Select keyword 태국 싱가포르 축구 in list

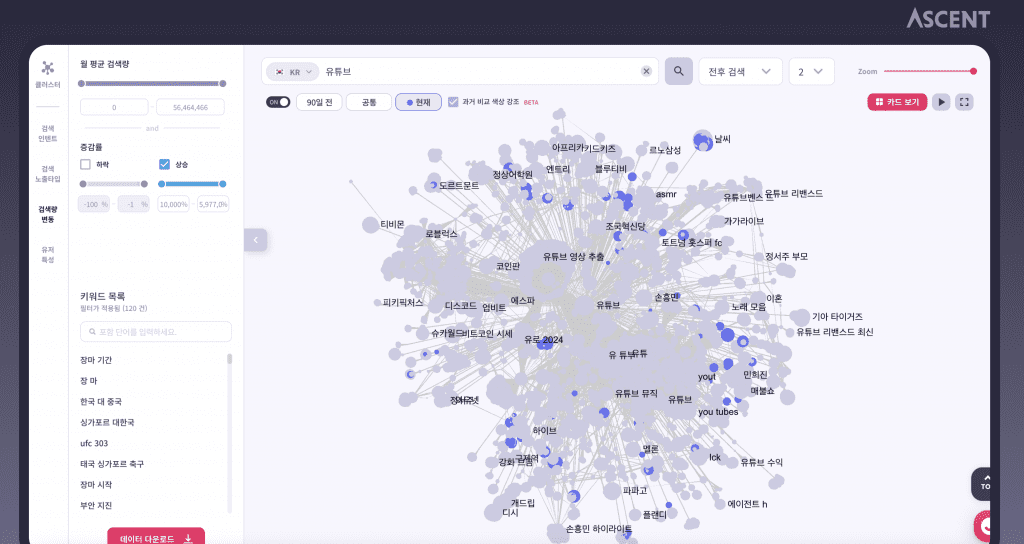112,464
